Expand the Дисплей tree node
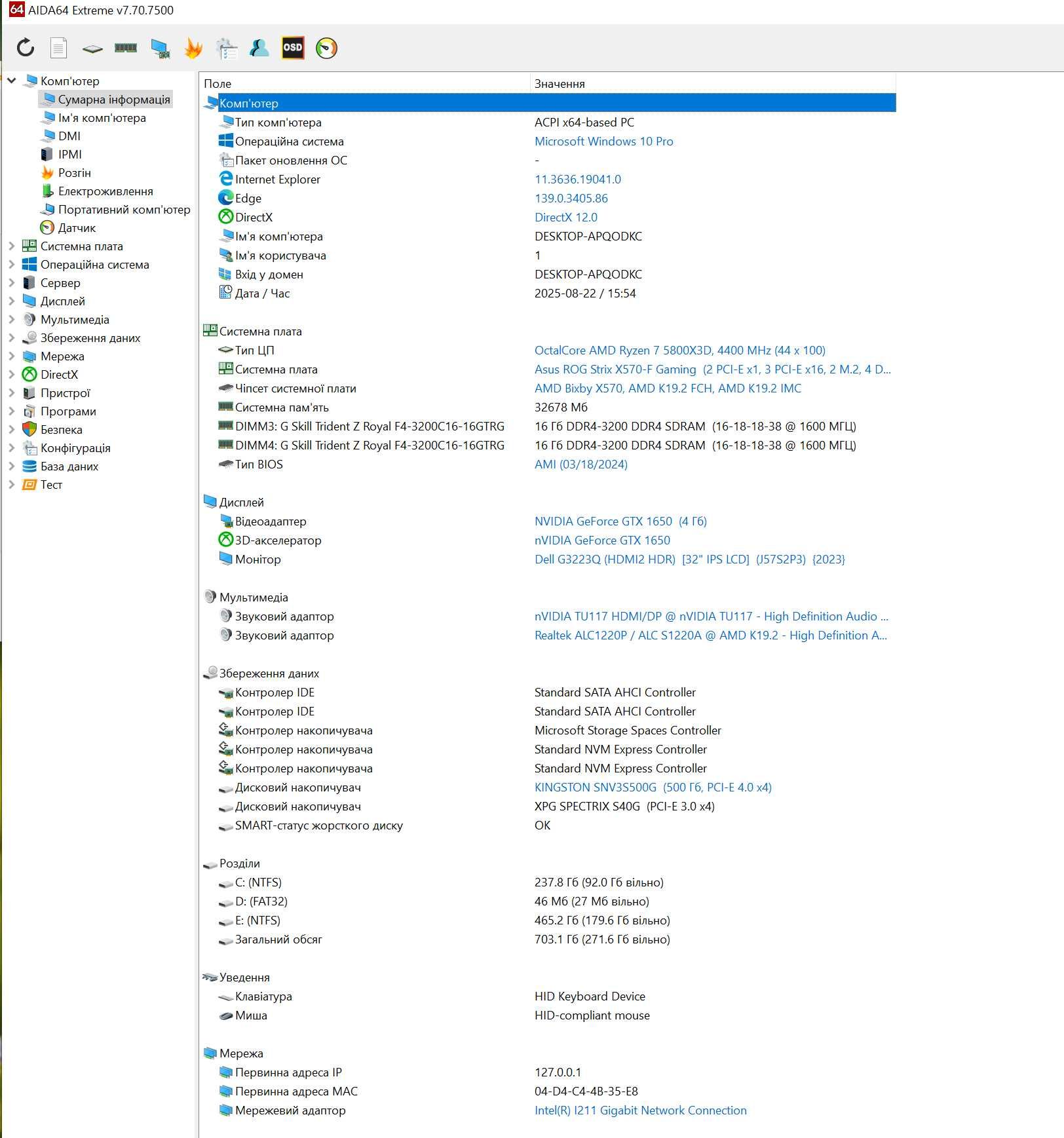Image resolution: width=1064 pixels, height=1138 pixels. click(11, 301)
